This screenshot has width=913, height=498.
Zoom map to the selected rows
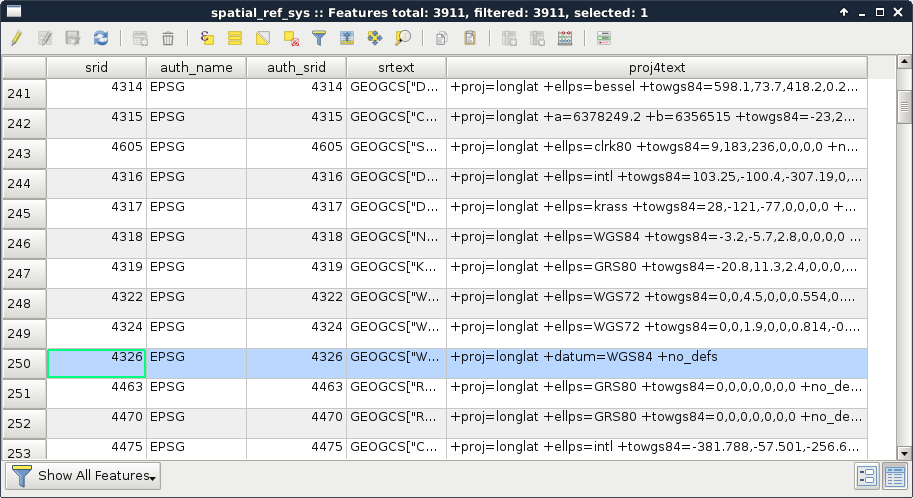[x=403, y=38]
